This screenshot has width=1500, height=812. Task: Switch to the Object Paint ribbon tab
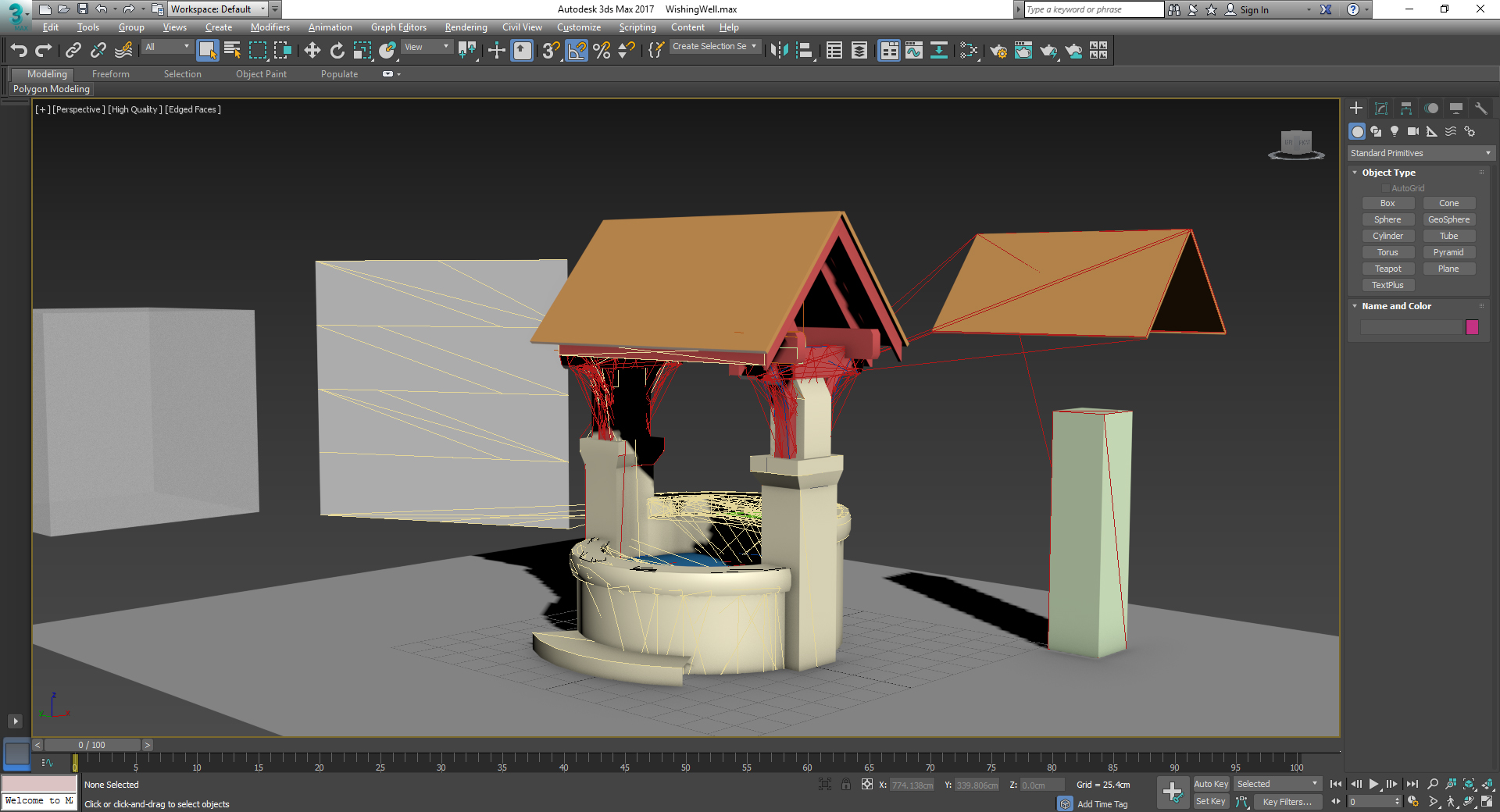(261, 73)
